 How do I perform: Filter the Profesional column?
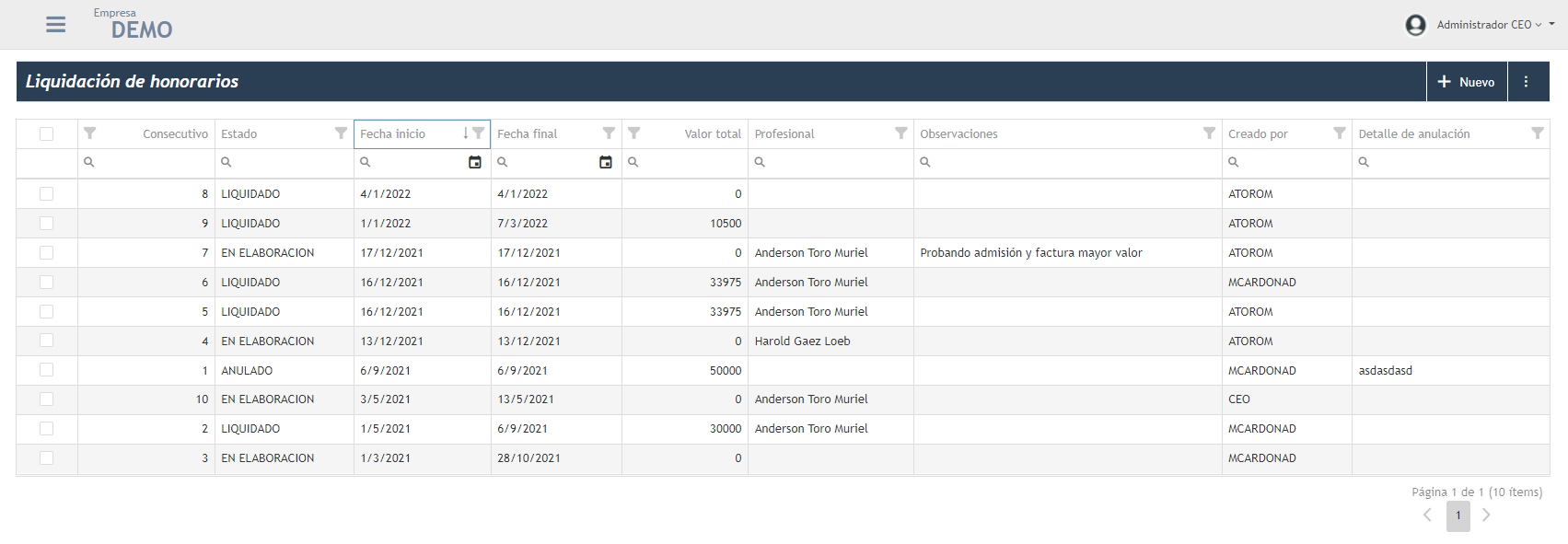900,133
